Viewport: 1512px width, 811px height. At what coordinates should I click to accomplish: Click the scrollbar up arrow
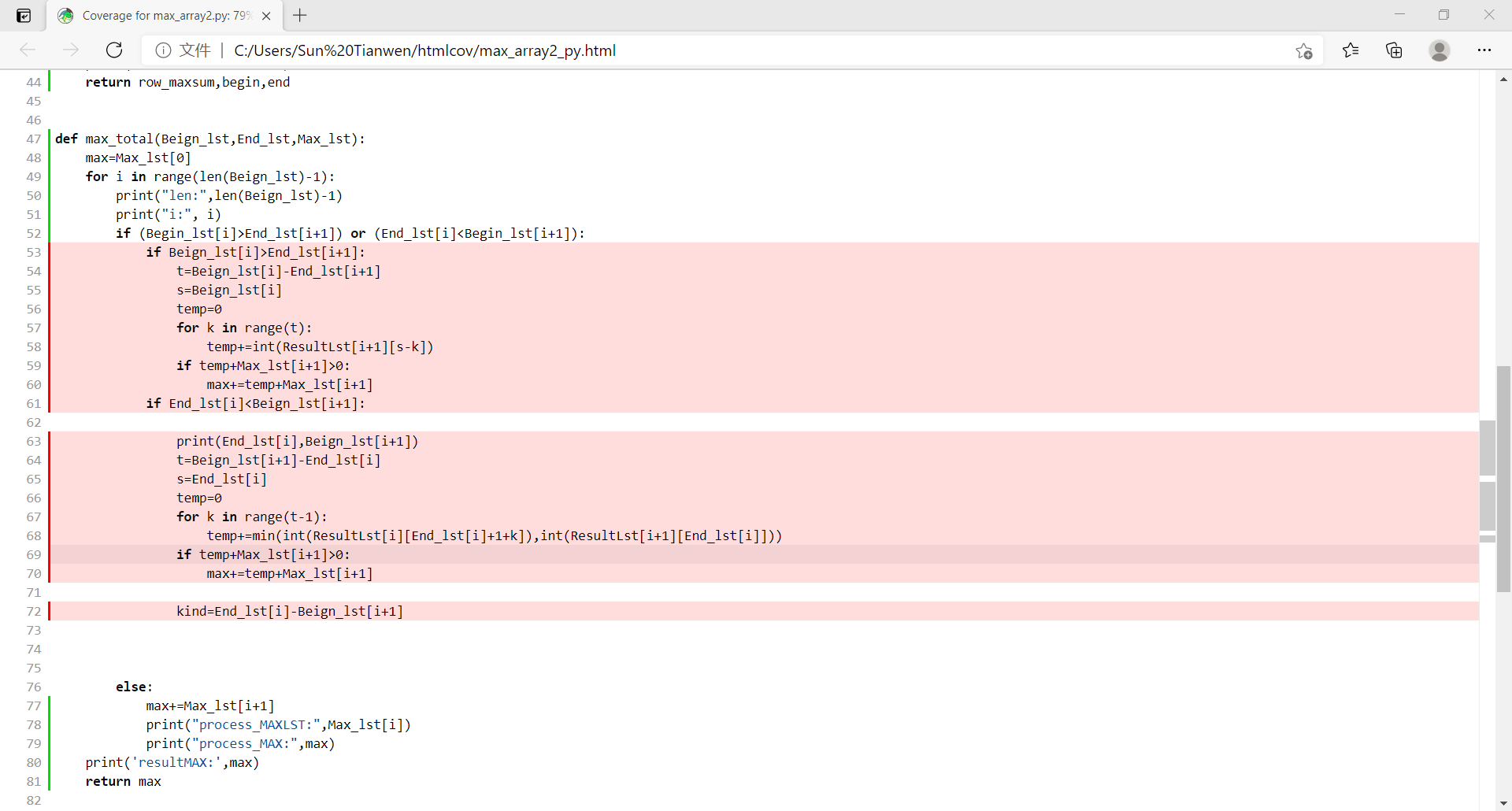[1503, 80]
